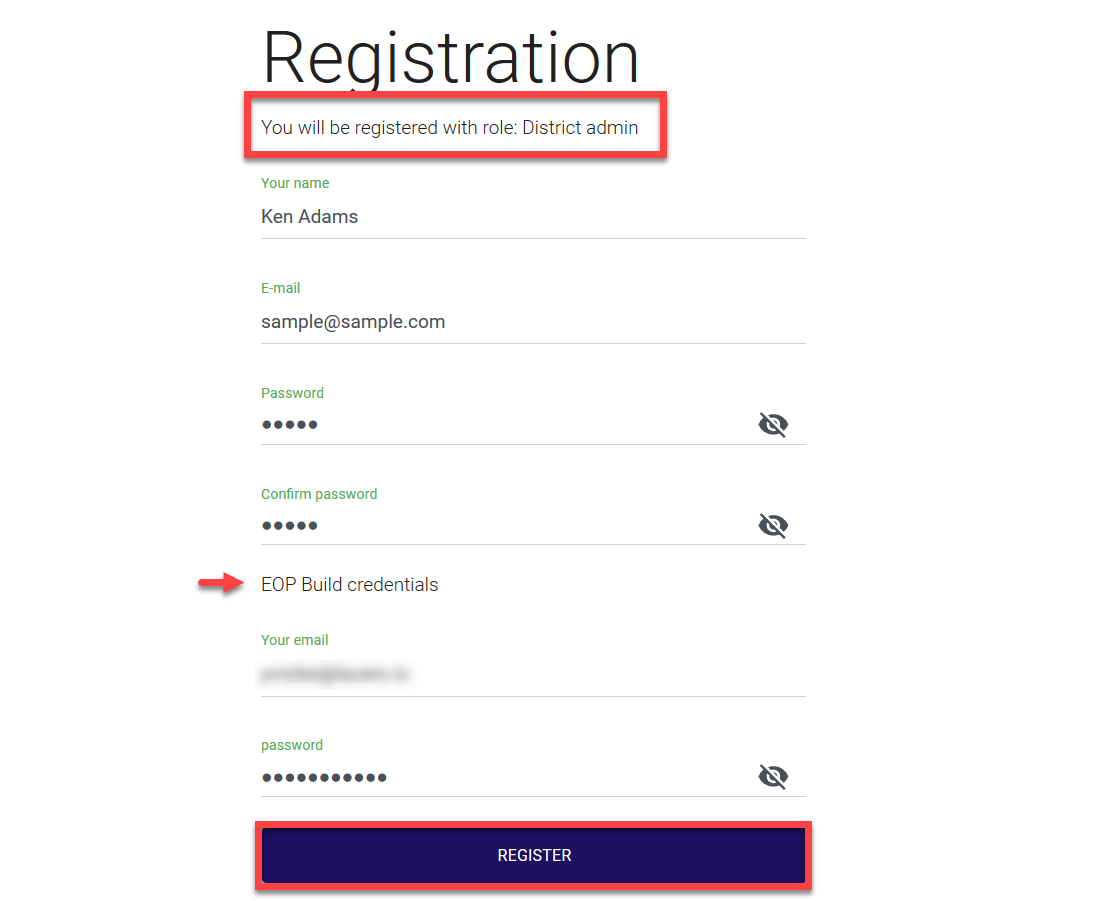This screenshot has width=1112, height=901.
Task: Click the District admin role notice text
Action: coord(449,128)
